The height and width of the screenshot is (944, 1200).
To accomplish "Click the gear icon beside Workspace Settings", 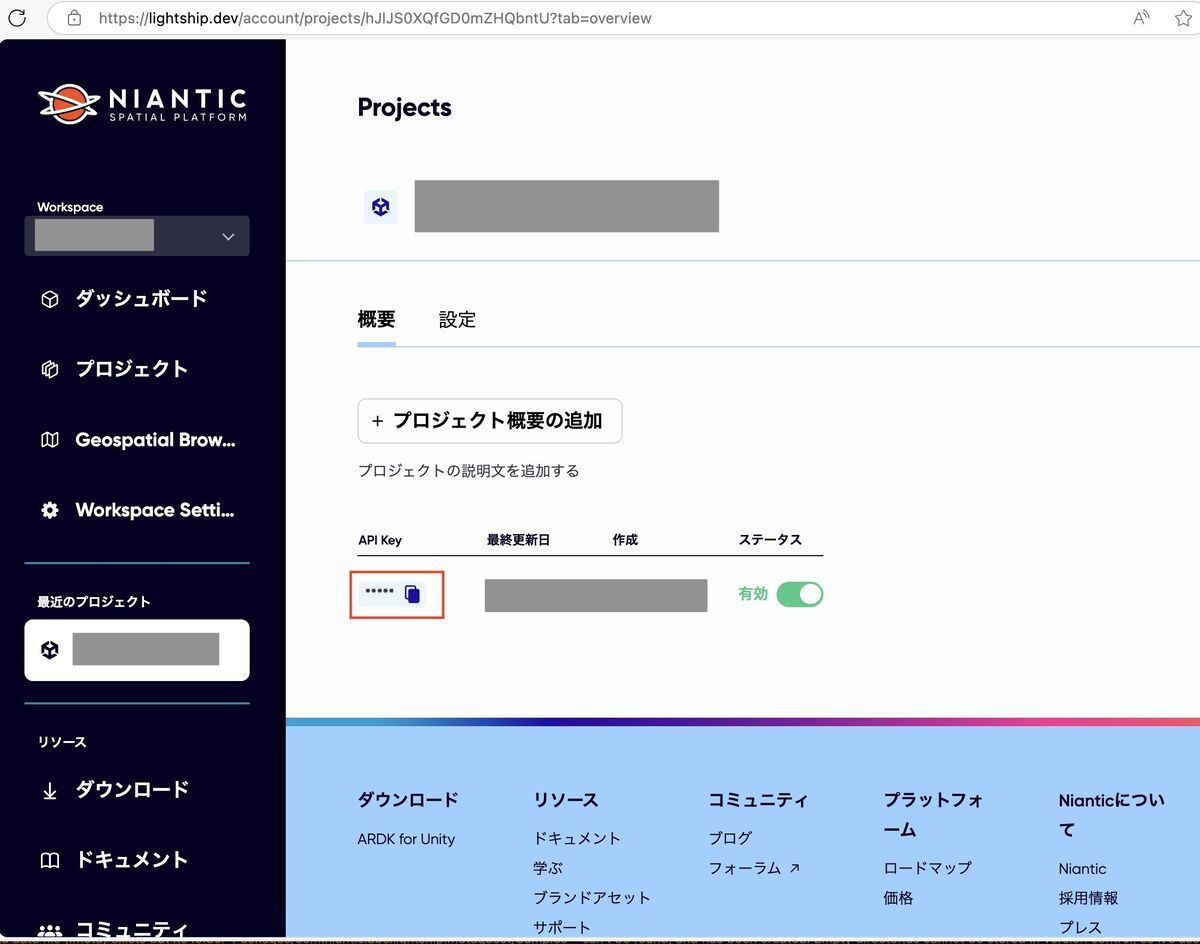I will pyautogui.click(x=49, y=510).
